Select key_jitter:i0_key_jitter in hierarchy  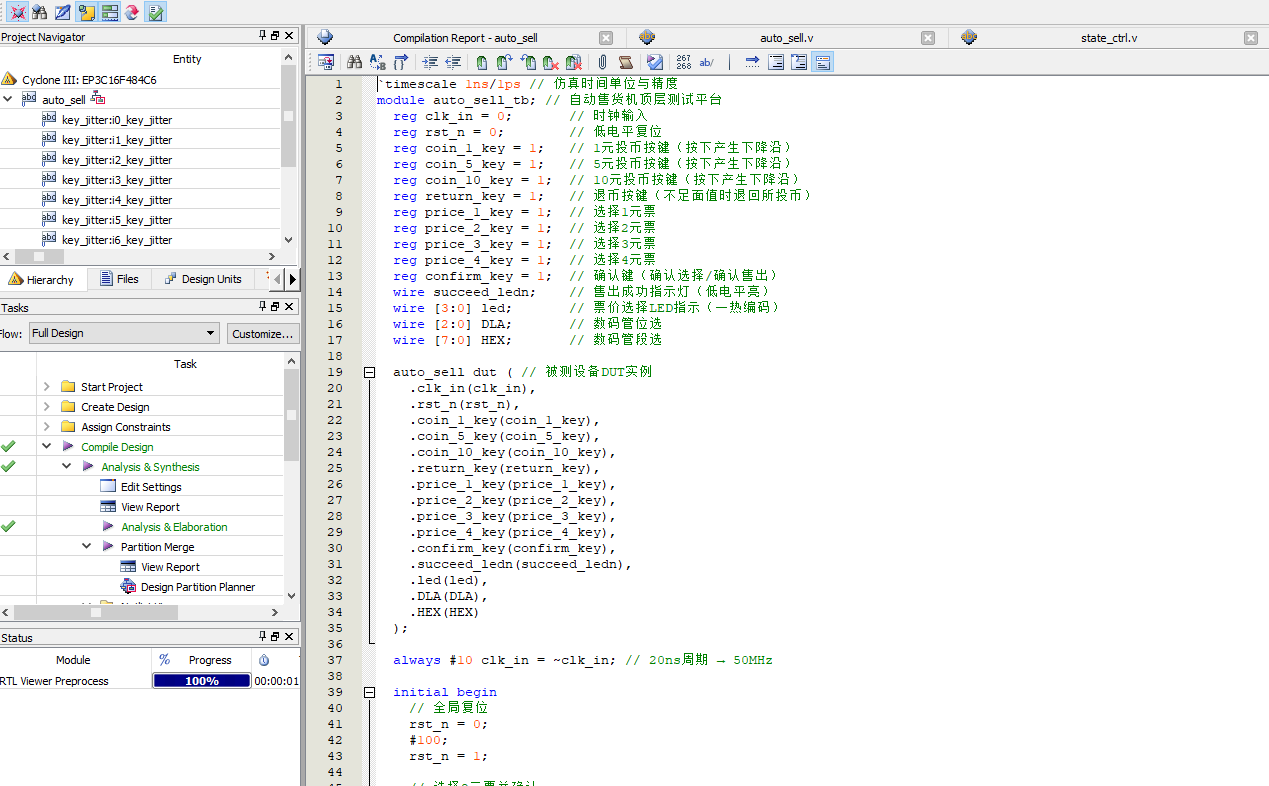click(117, 120)
